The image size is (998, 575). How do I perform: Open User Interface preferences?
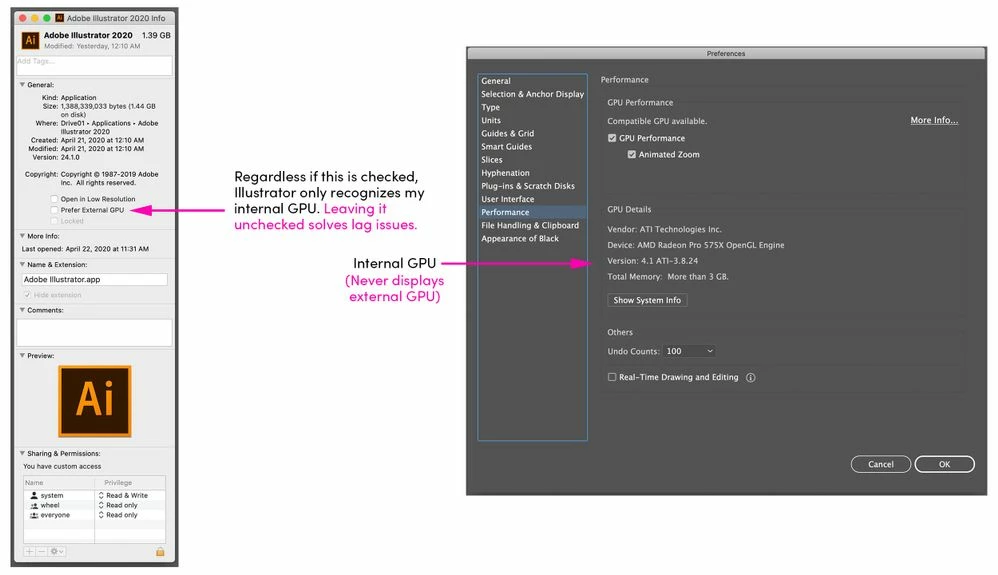pyautogui.click(x=507, y=199)
